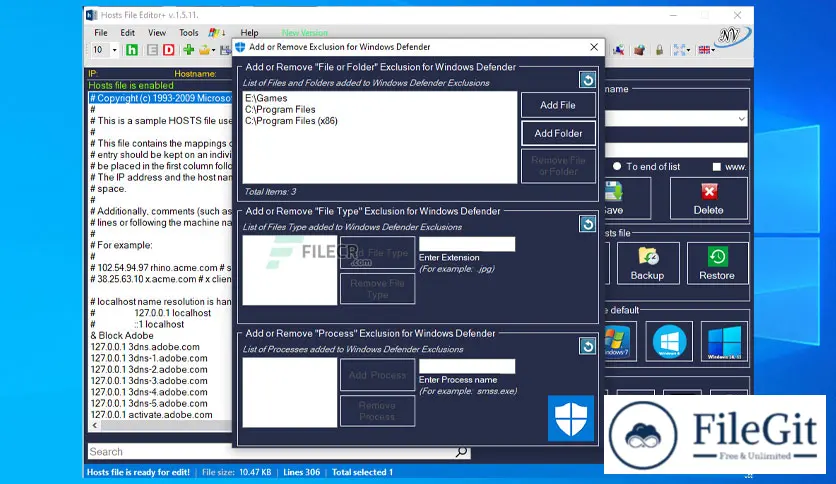Select C:\Program Files in the exclusions list
The width and height of the screenshot is (836, 484).
pos(280,109)
